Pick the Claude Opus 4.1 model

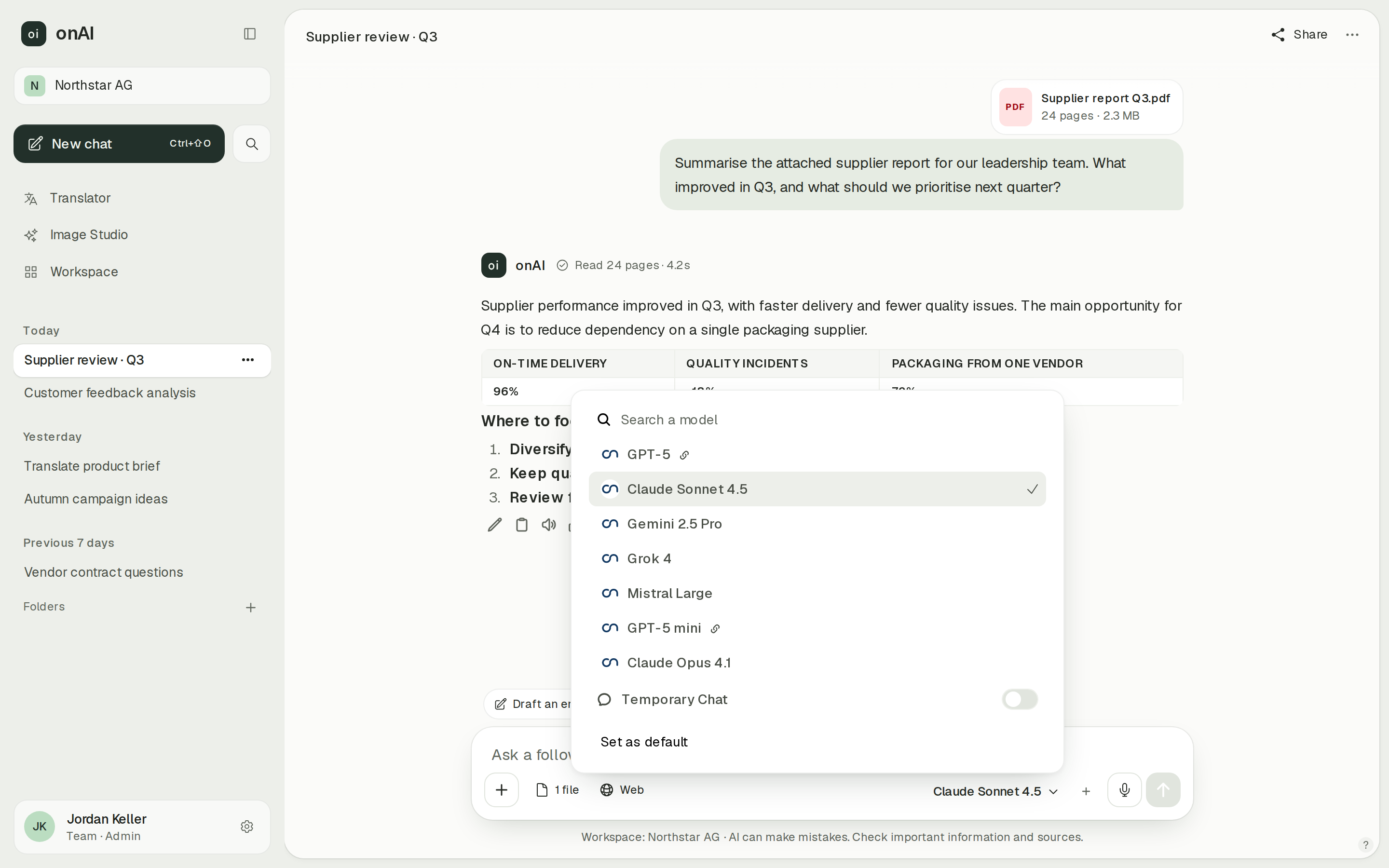pyautogui.click(x=817, y=663)
